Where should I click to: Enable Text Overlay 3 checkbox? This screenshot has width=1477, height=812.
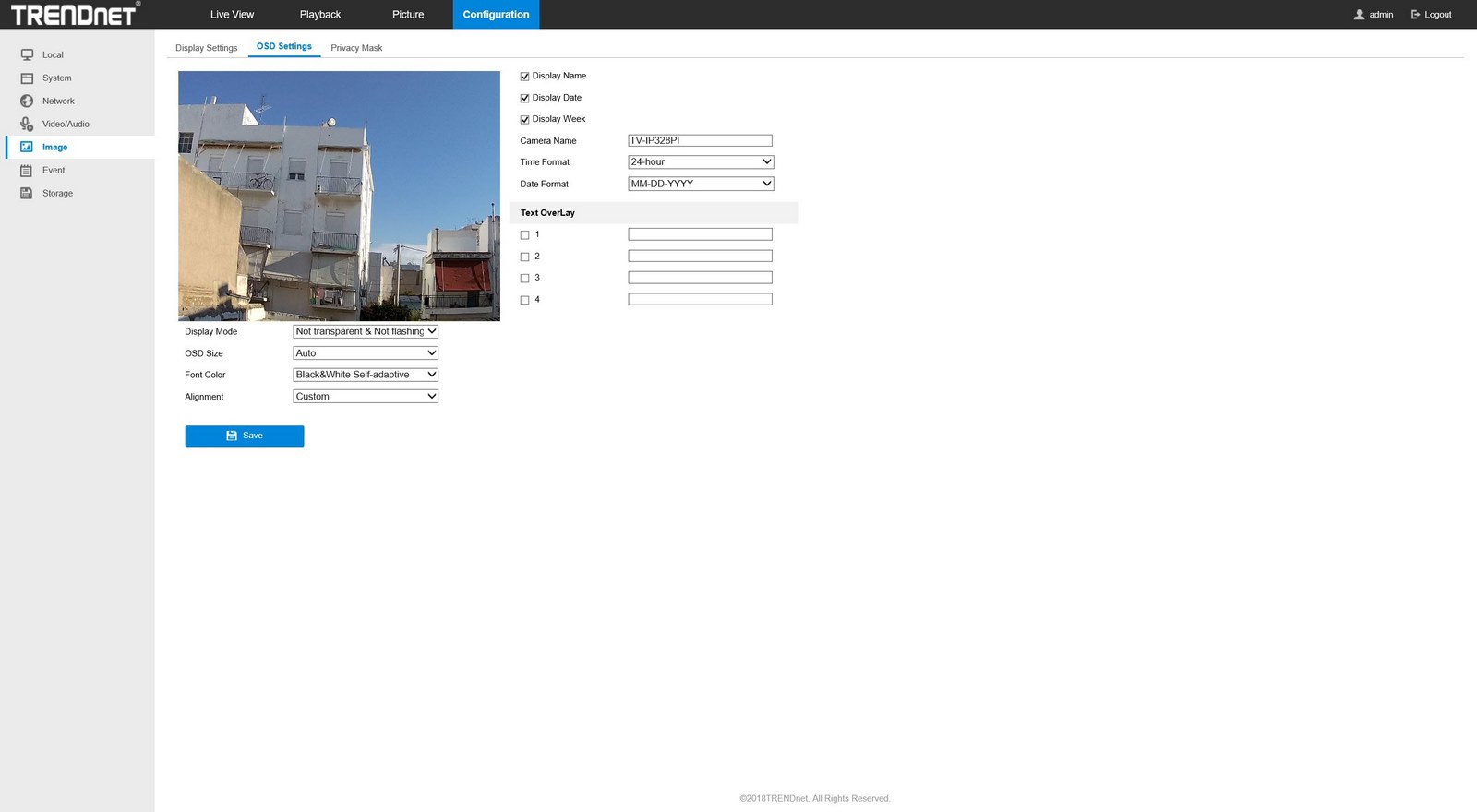click(x=524, y=279)
